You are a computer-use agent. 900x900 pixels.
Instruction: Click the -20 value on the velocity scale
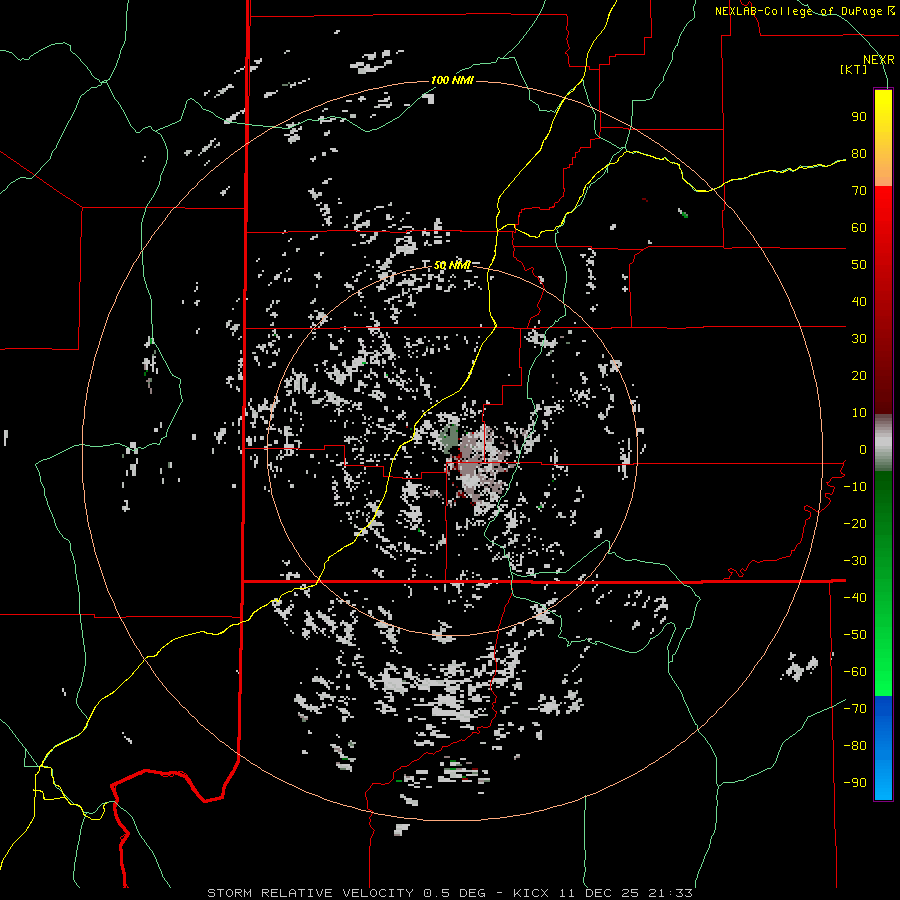tap(855, 524)
